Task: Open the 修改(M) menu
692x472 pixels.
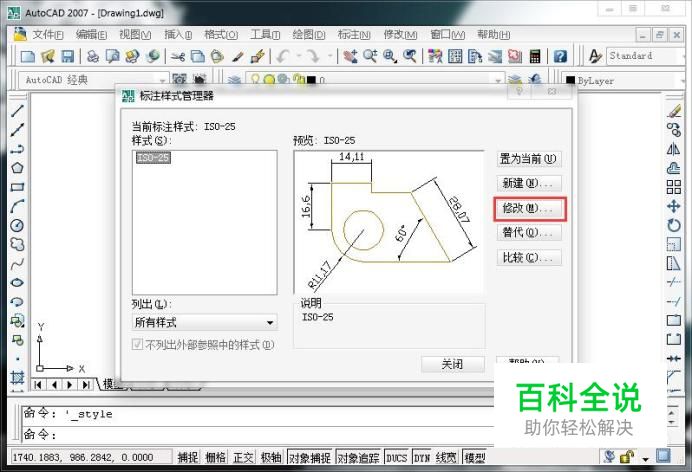Action: pos(400,34)
